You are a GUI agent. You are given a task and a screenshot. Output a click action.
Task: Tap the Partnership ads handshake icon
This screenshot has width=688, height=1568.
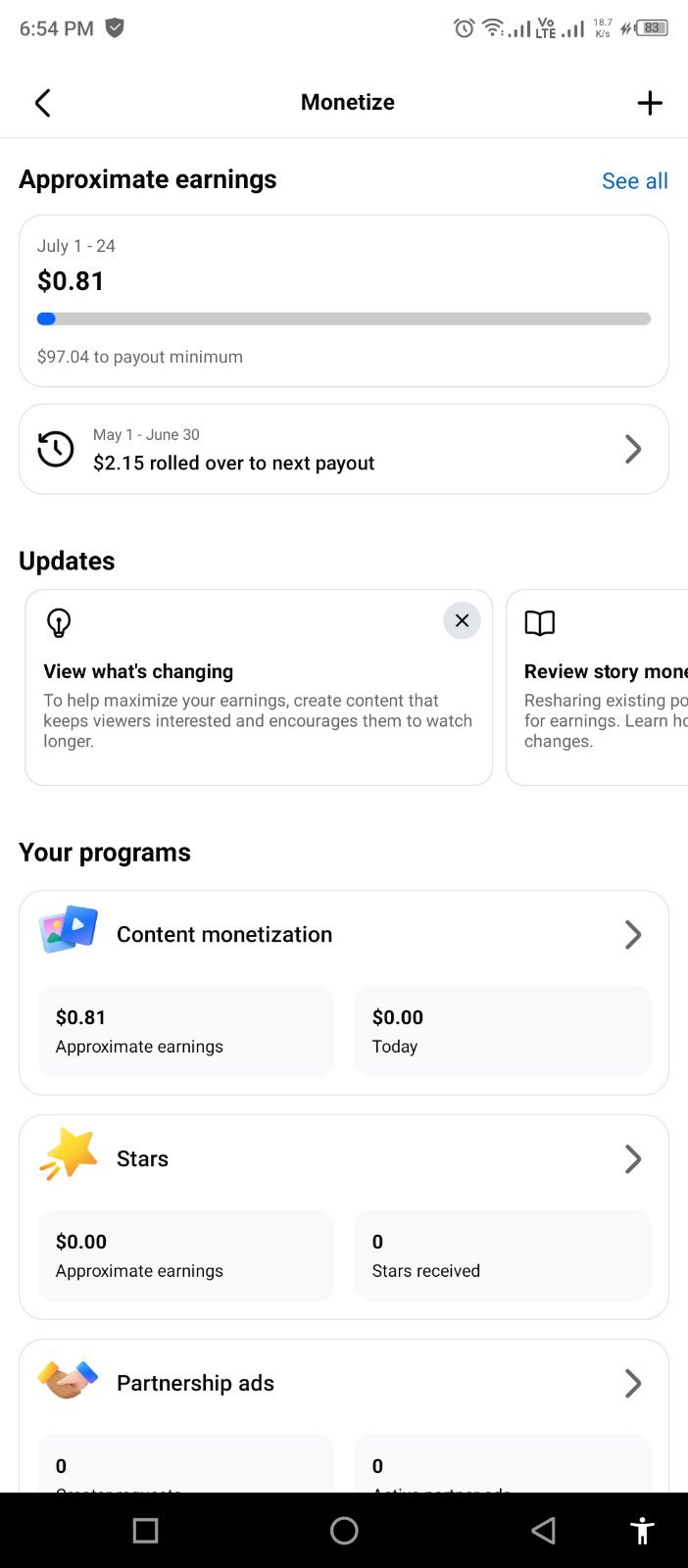[69, 1380]
